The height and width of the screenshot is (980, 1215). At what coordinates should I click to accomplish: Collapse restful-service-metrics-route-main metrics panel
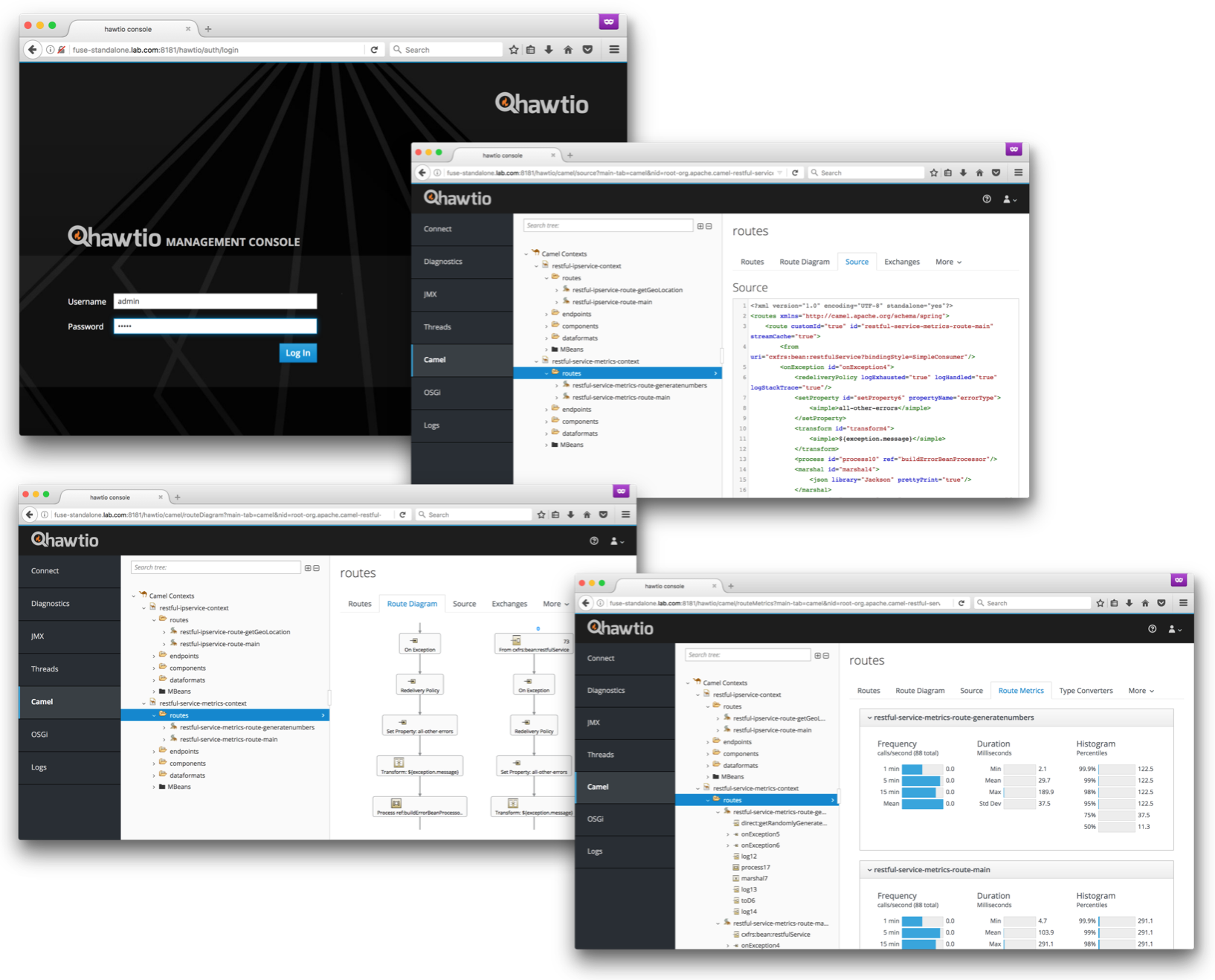870,870
